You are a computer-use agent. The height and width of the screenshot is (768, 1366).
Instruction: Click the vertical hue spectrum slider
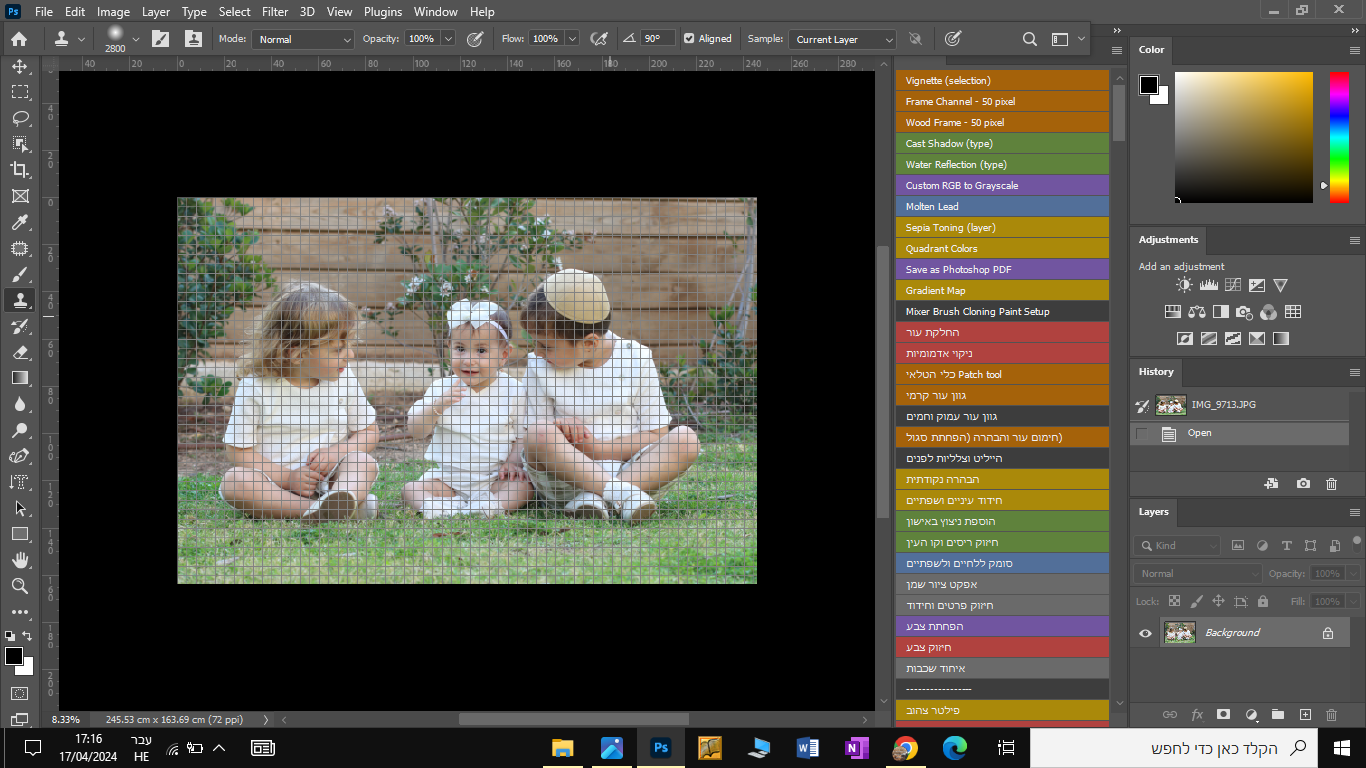1338,137
